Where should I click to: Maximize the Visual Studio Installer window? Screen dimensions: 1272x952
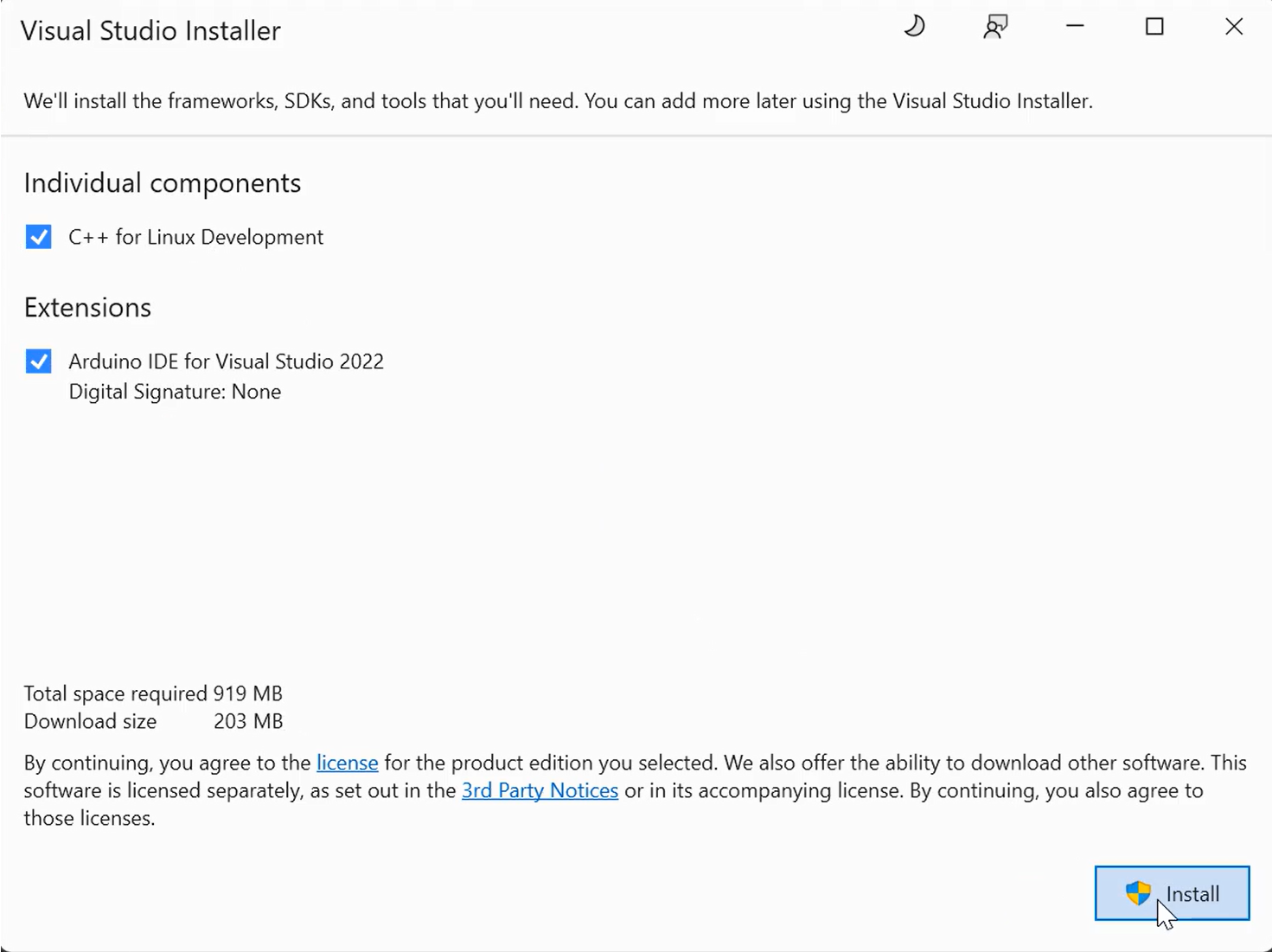[x=1154, y=27]
